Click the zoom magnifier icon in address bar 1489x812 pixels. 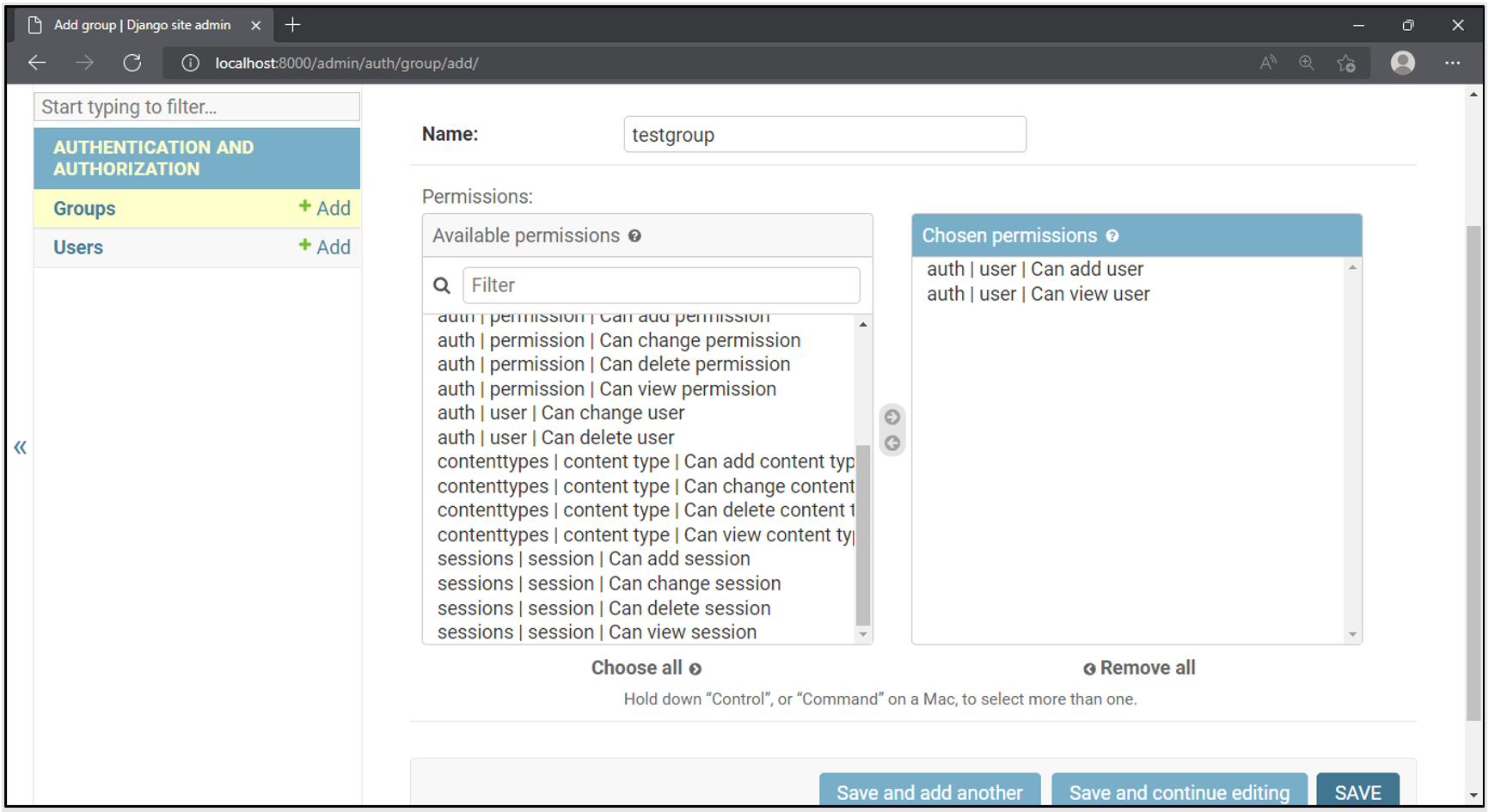(x=1306, y=63)
